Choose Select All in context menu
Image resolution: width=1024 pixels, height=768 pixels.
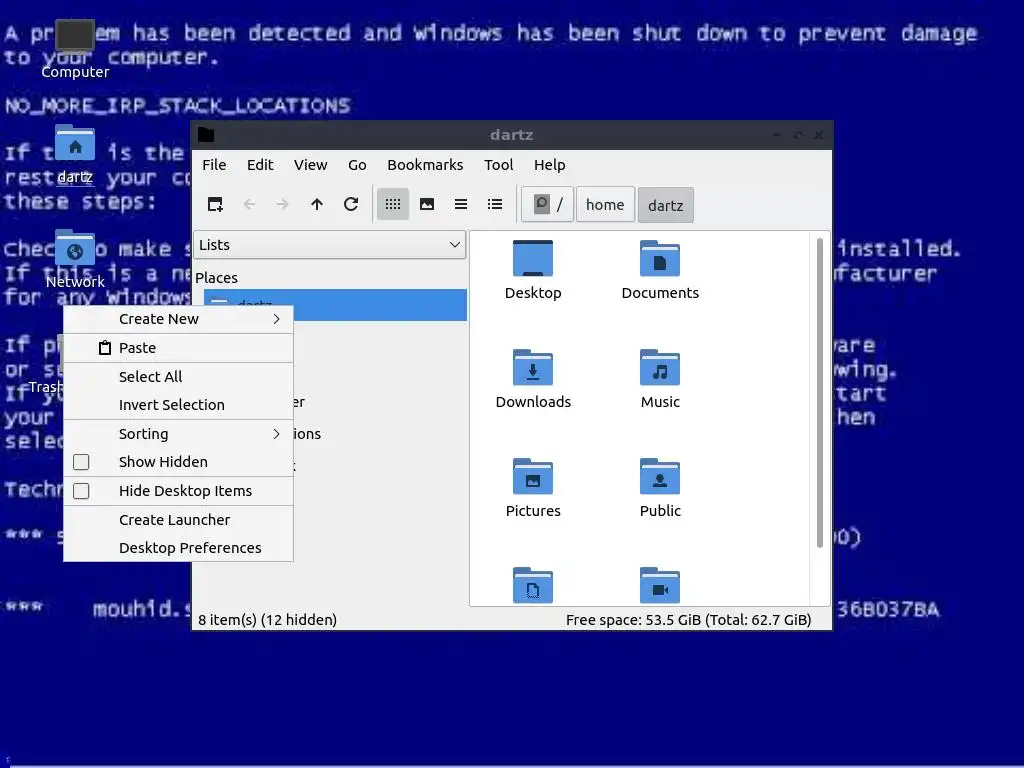click(178, 376)
